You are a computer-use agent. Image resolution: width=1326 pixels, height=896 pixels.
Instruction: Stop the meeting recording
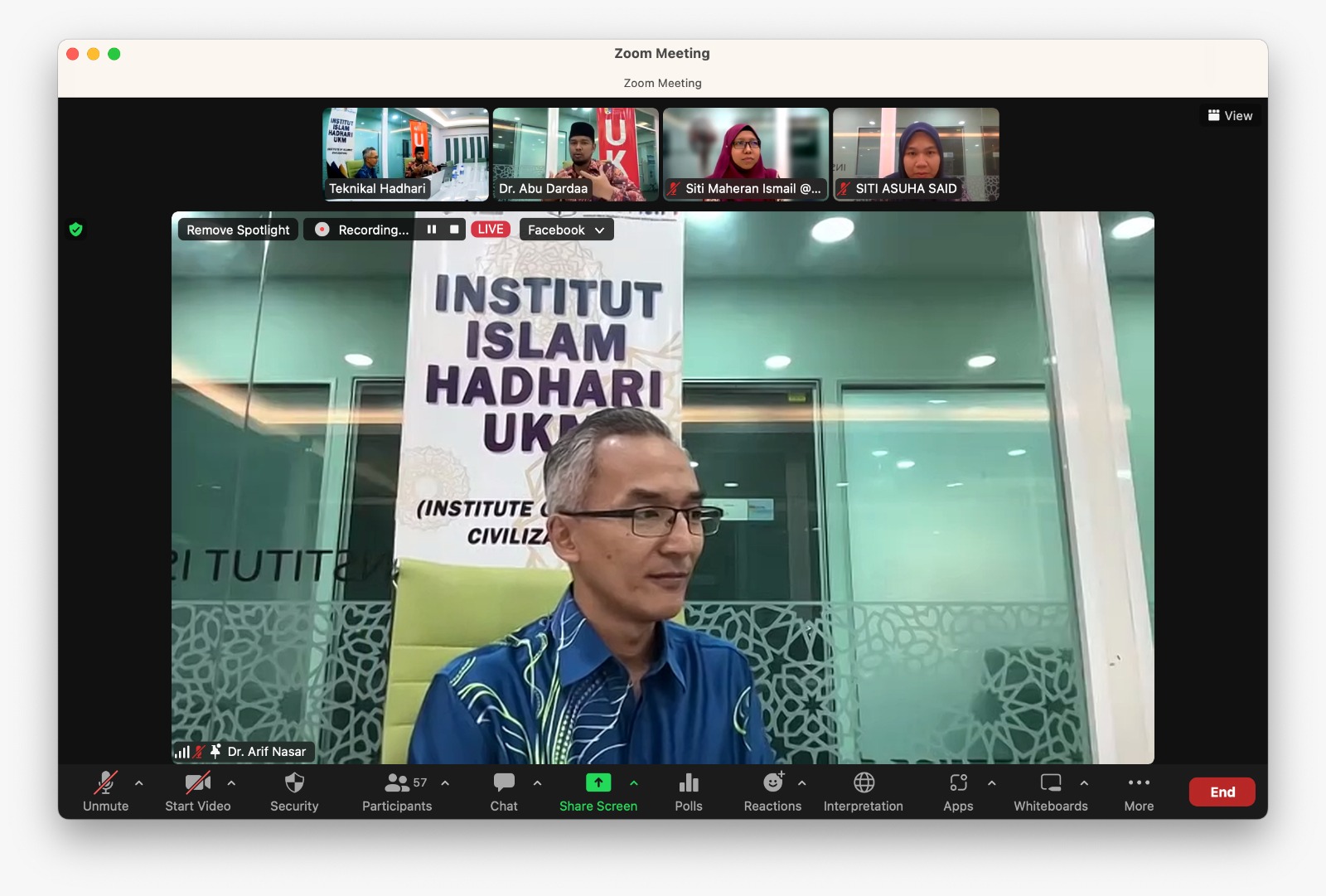point(454,230)
